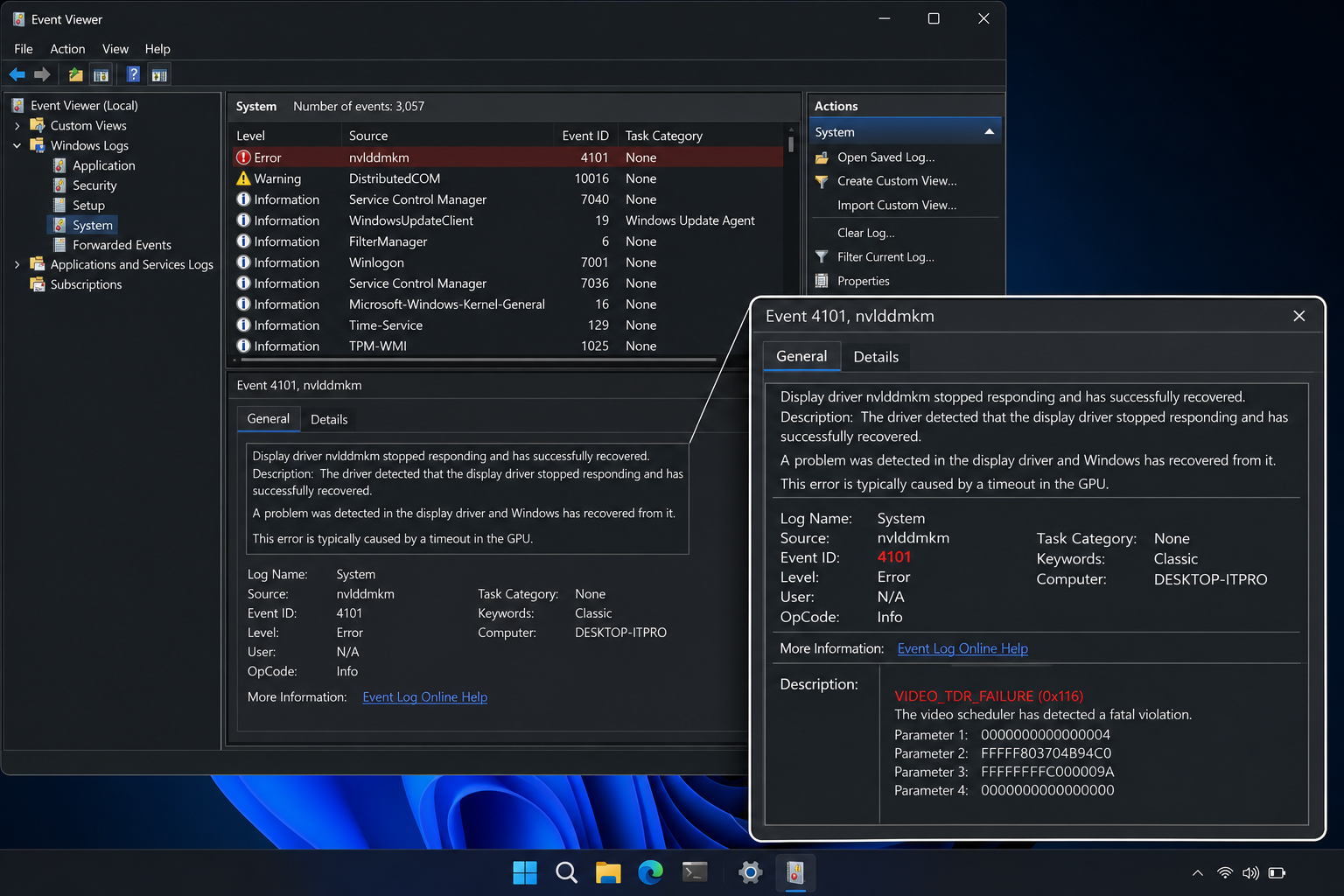Image resolution: width=1344 pixels, height=896 pixels.
Task: Switch to General tab in the lower preview pane
Action: [x=268, y=419]
